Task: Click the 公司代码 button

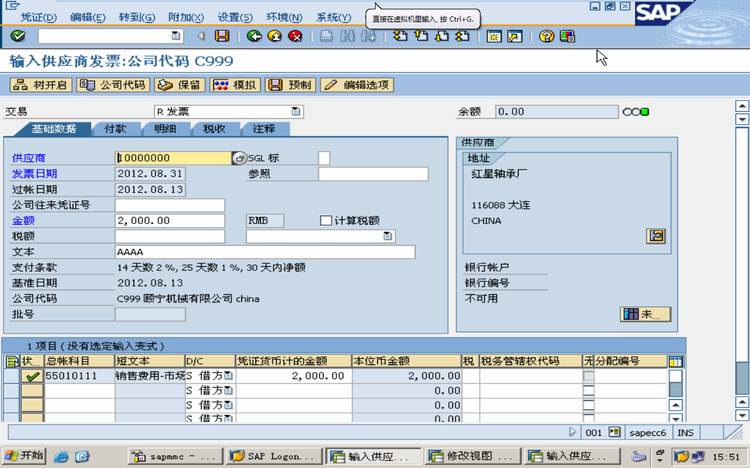Action: click(x=113, y=85)
